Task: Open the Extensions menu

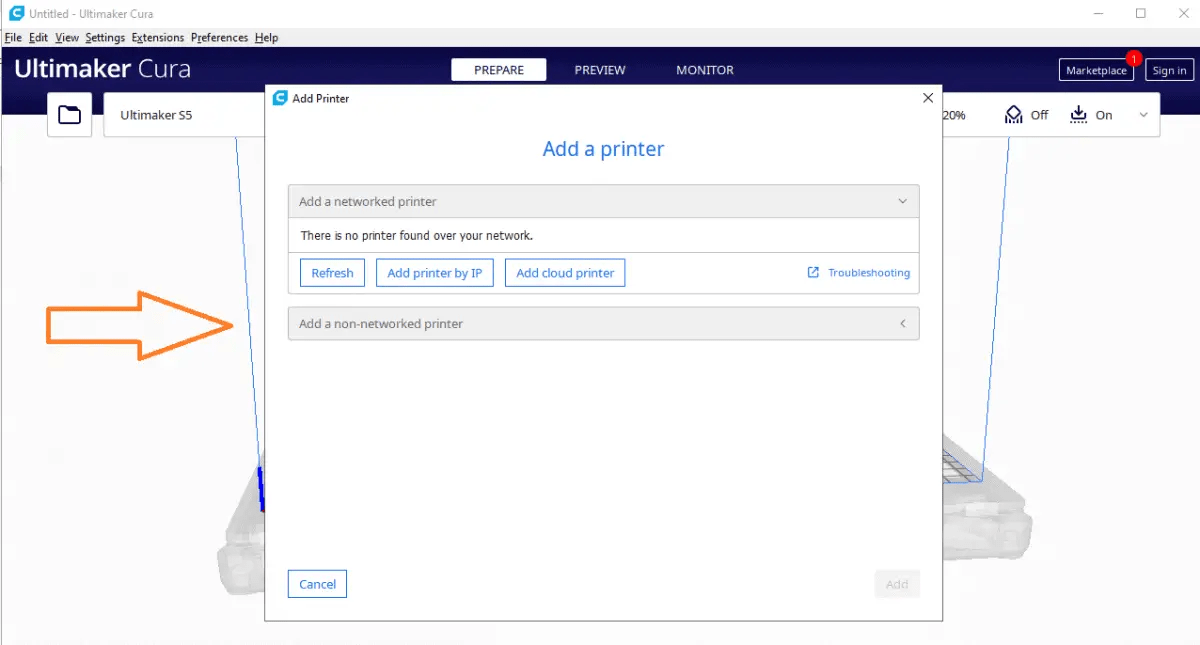Action: pos(158,37)
